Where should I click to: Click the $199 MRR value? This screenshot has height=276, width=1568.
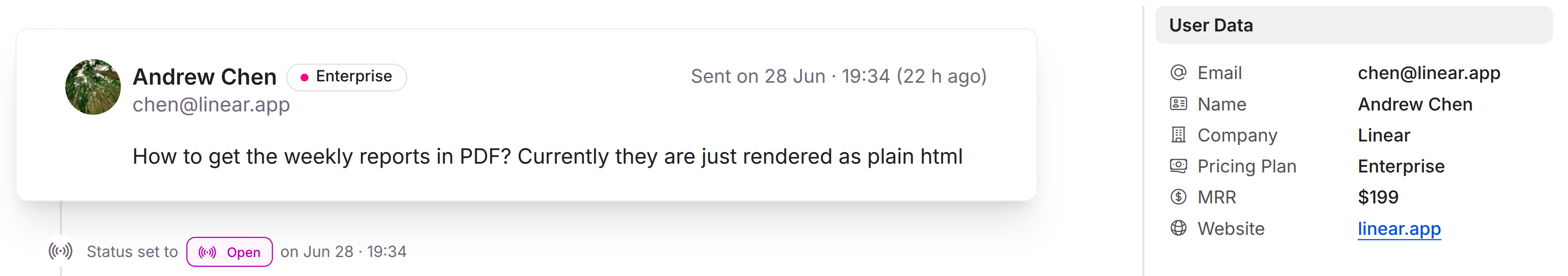(1378, 197)
